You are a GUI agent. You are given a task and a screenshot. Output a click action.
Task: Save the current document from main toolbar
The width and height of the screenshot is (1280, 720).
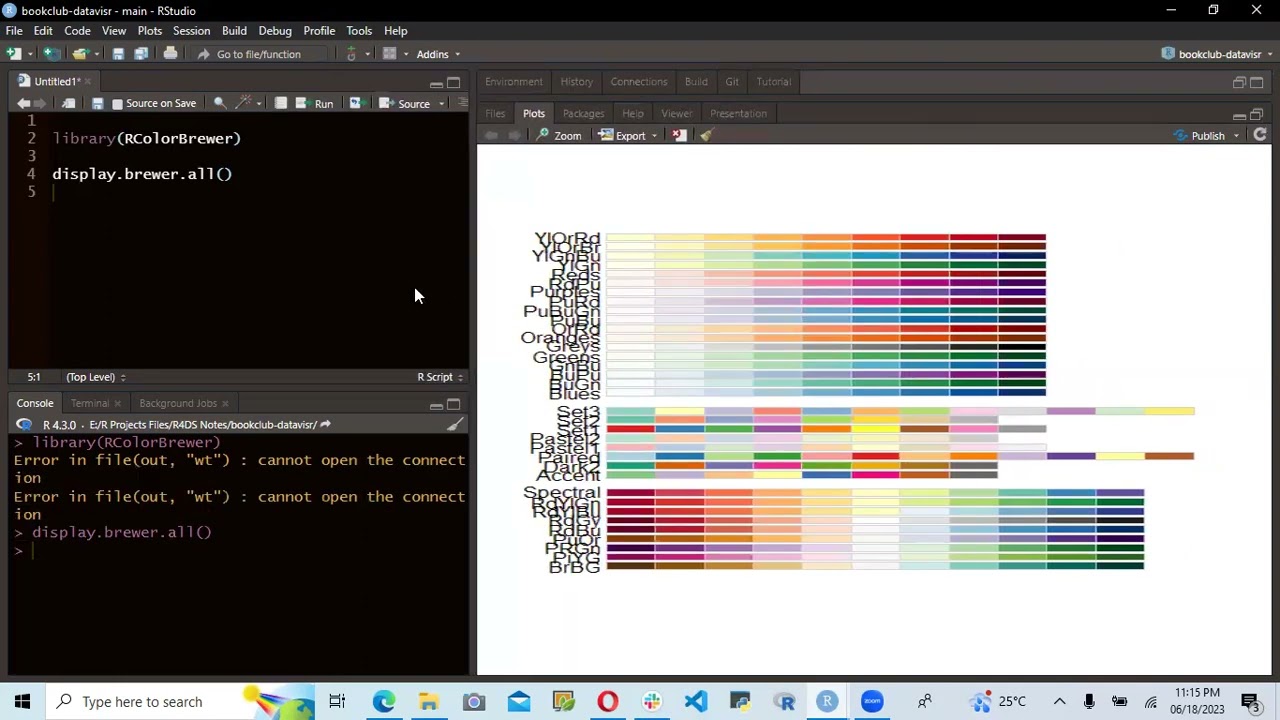click(118, 54)
